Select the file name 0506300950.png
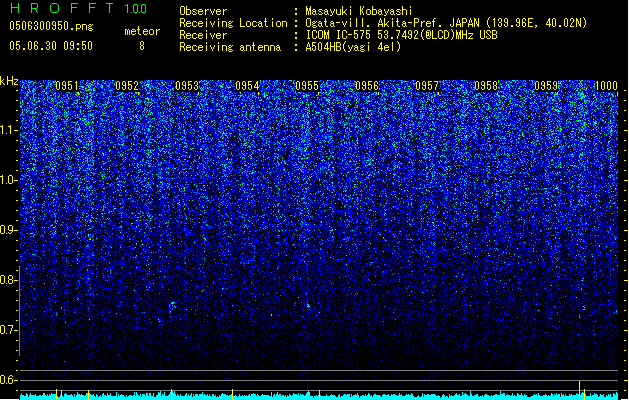 51,26
